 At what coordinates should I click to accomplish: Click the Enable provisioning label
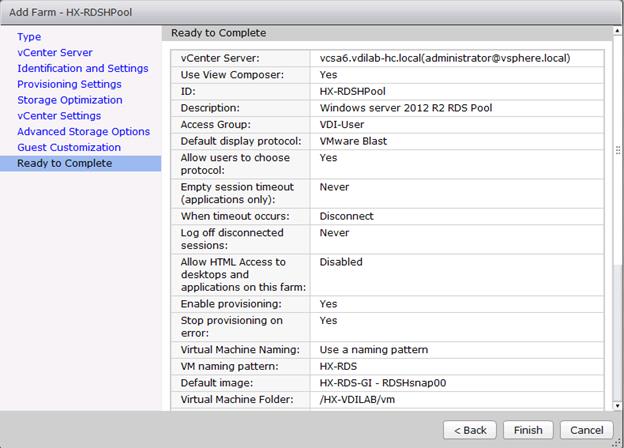point(231,304)
